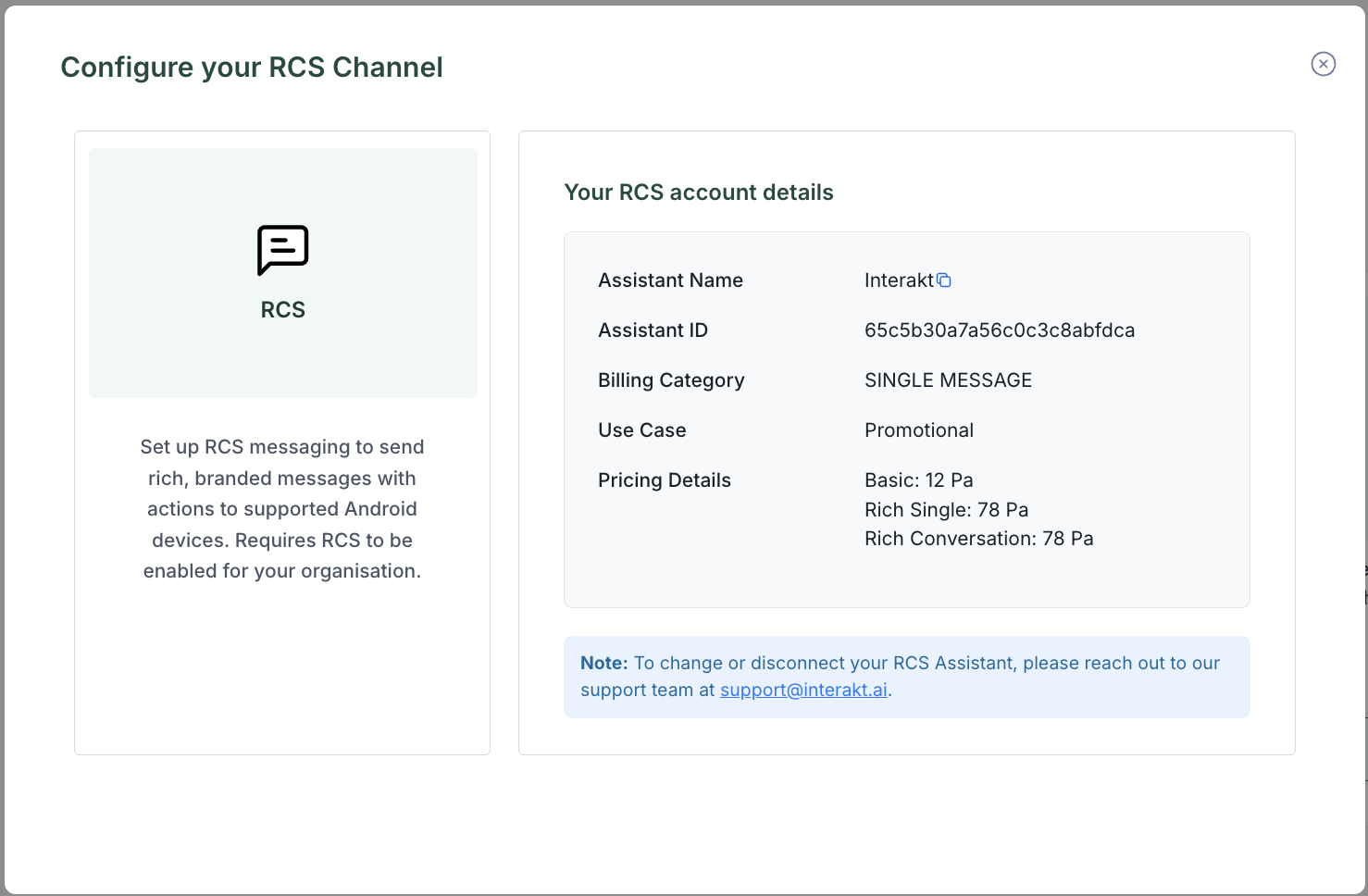Open the support@interakt.ai email link
The height and width of the screenshot is (896, 1368).
(x=803, y=690)
